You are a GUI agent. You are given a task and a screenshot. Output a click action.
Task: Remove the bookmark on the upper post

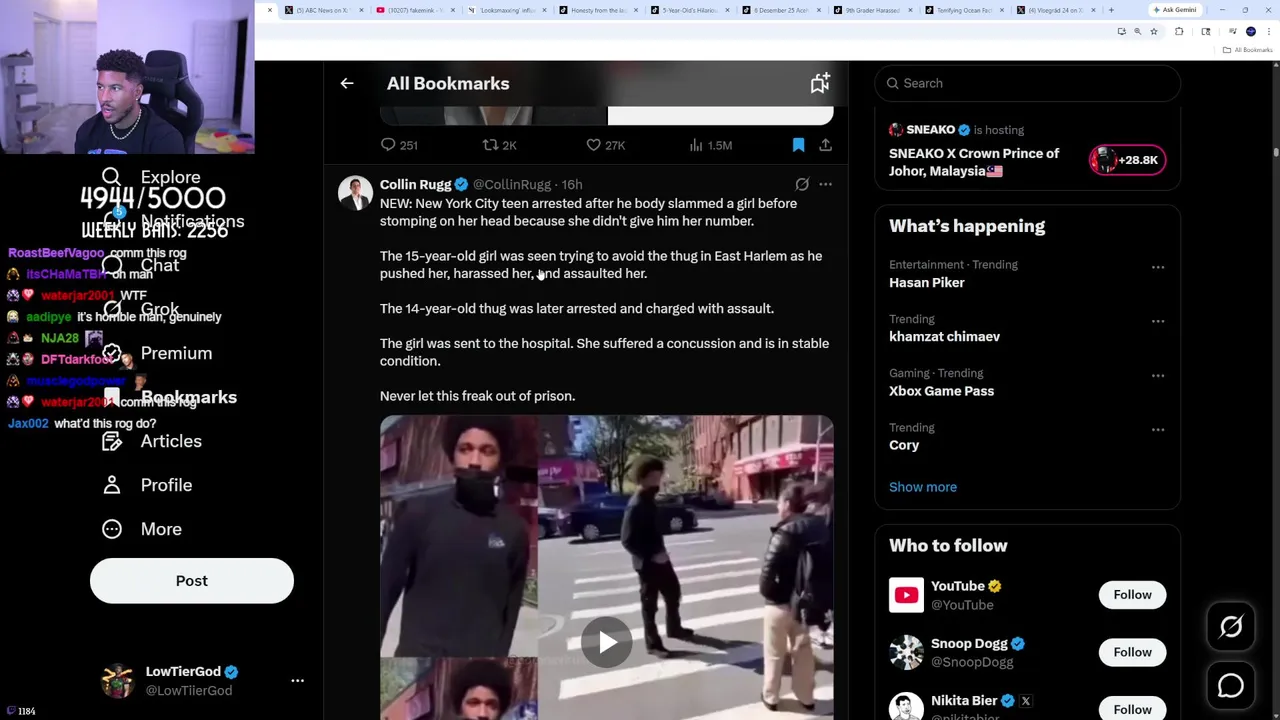pyautogui.click(x=798, y=145)
